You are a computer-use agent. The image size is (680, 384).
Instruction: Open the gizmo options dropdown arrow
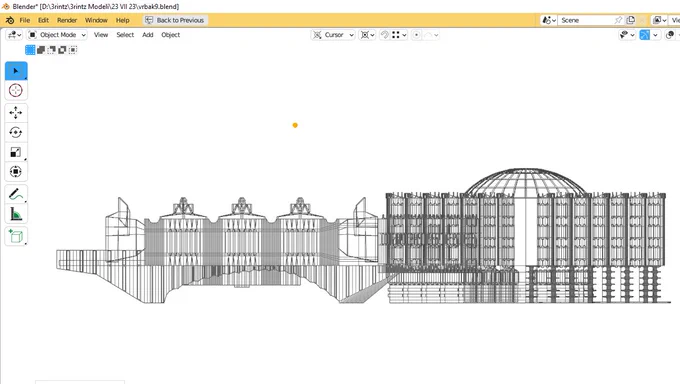[x=655, y=35]
